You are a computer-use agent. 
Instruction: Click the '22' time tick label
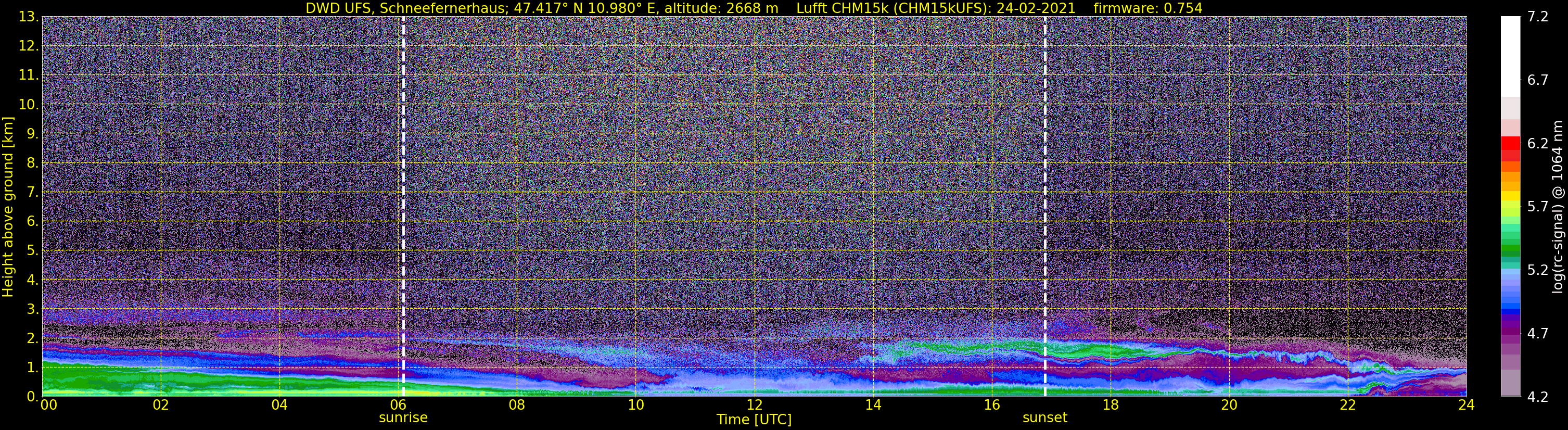coord(1348,405)
